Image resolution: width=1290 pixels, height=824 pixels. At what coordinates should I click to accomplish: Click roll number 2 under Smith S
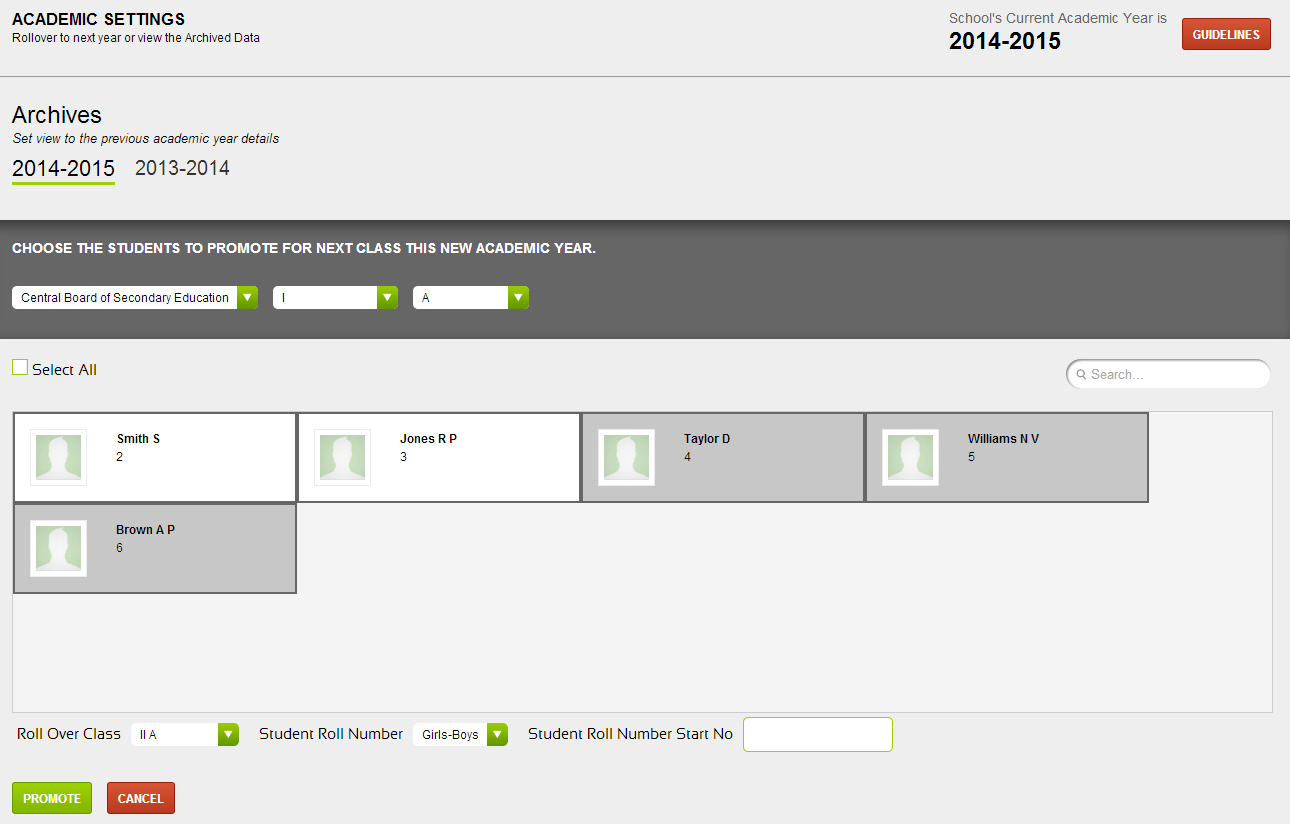(x=120, y=457)
